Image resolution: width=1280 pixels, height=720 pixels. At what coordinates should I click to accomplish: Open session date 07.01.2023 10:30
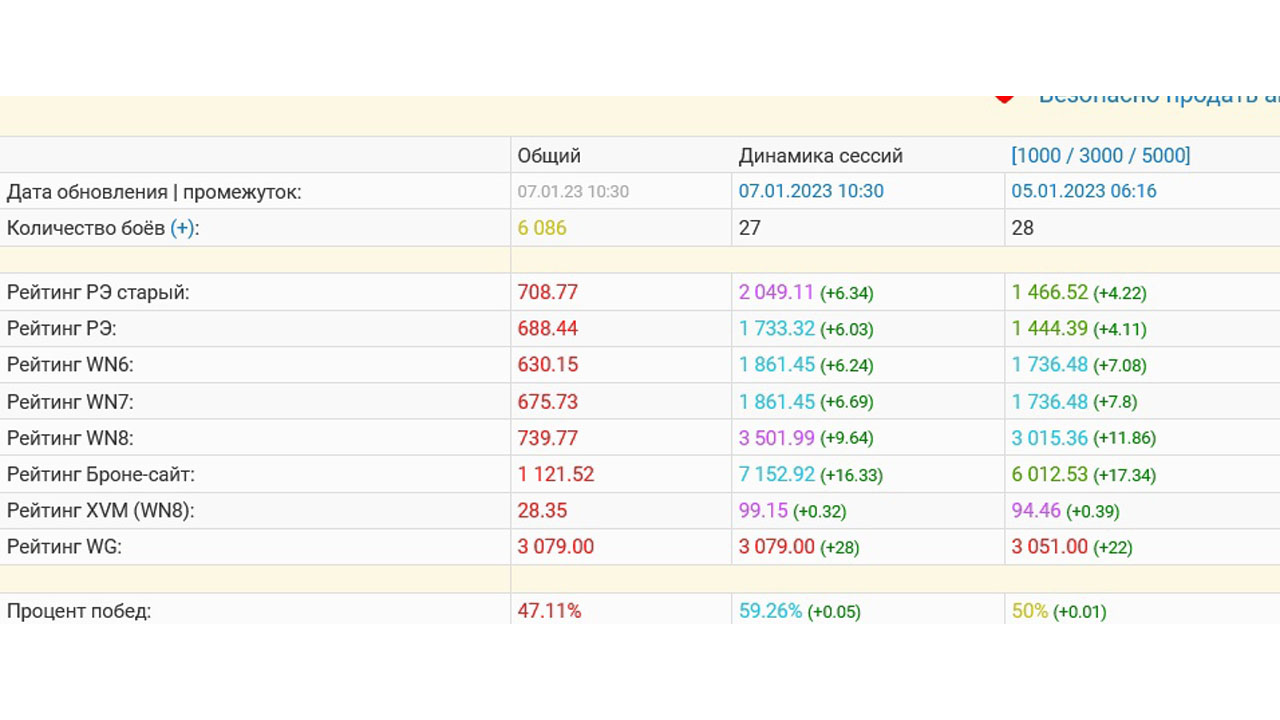tap(811, 192)
